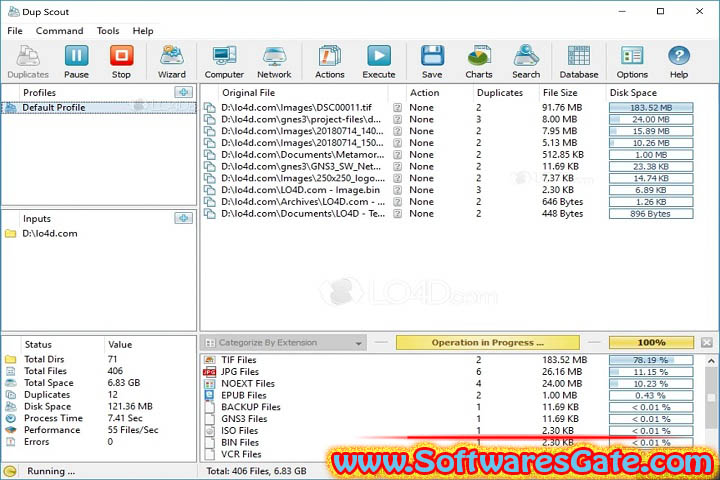Click the action icon for GNS3_SW_Net row
This screenshot has width=720, height=480.
point(397,166)
